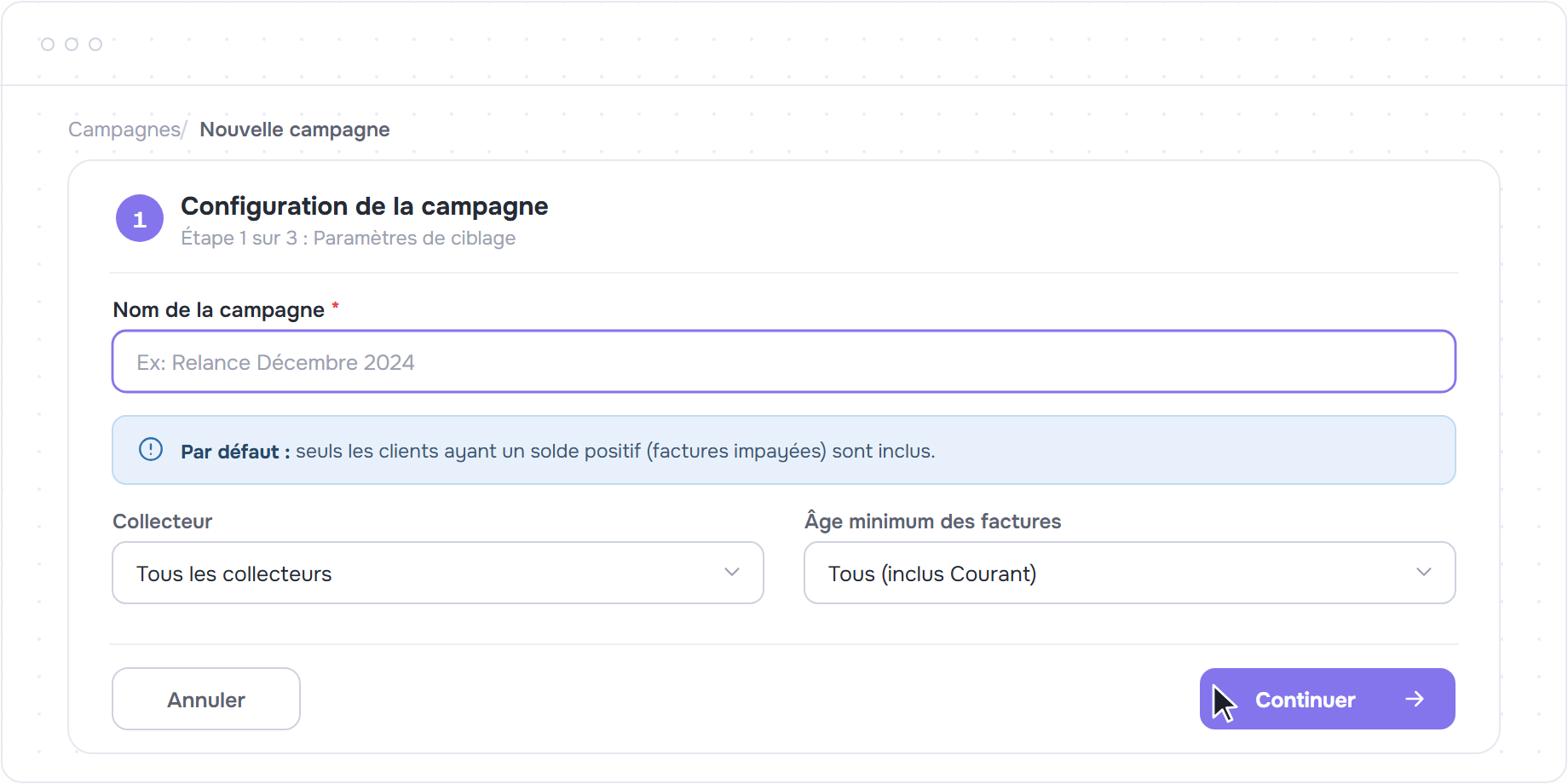
Task: Click the Campagnes breadcrumb link
Action: [x=124, y=130]
